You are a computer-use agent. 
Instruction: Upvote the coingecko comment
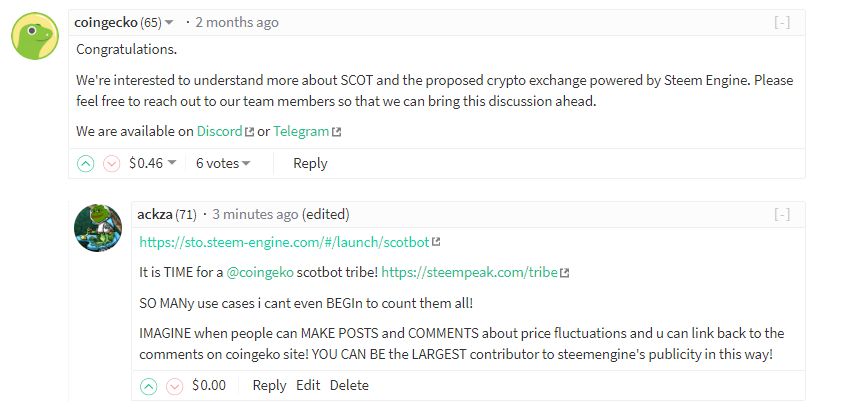[86, 163]
